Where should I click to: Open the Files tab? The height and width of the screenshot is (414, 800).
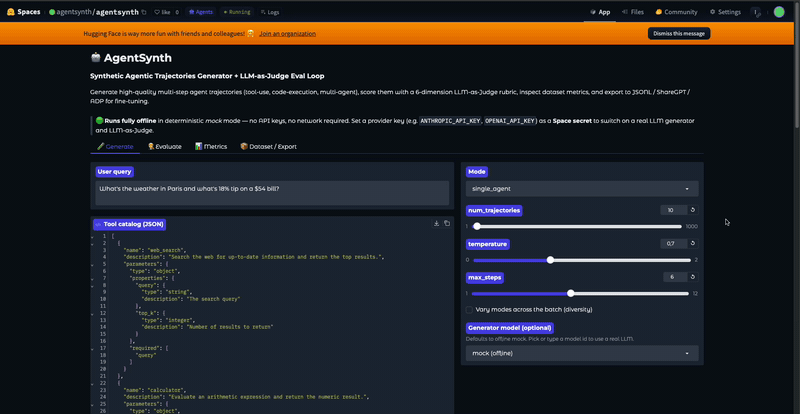tap(633, 12)
